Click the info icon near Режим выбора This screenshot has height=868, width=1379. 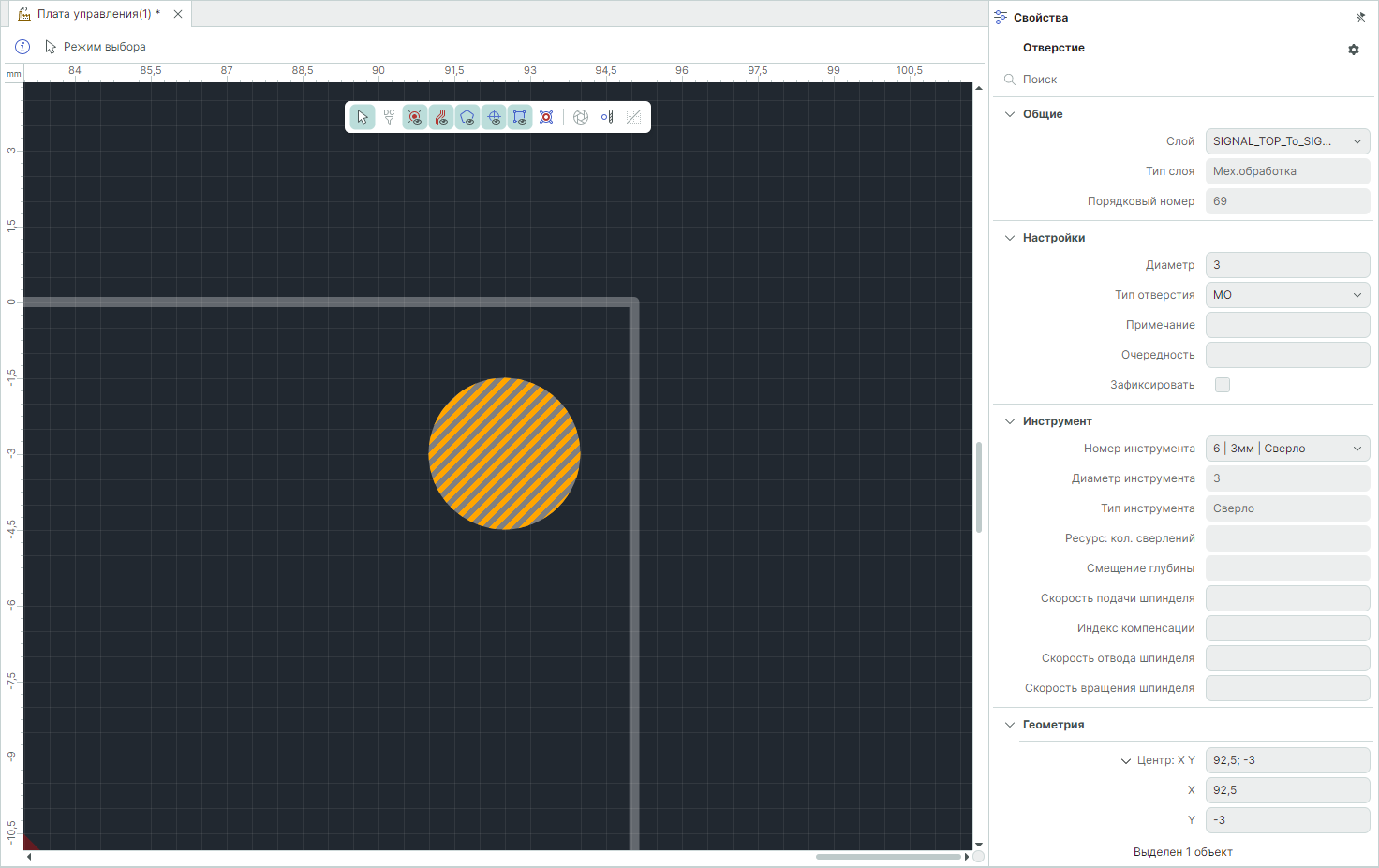(x=22, y=47)
